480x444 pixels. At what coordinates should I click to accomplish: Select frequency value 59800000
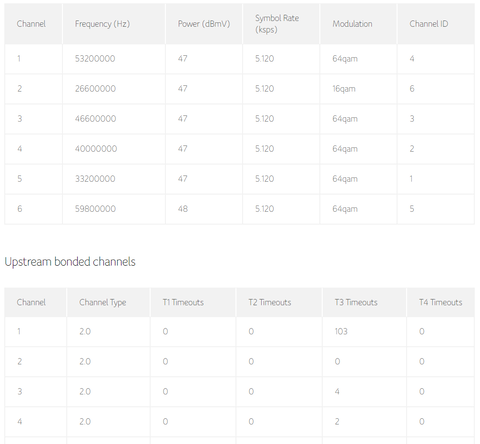tap(95, 209)
